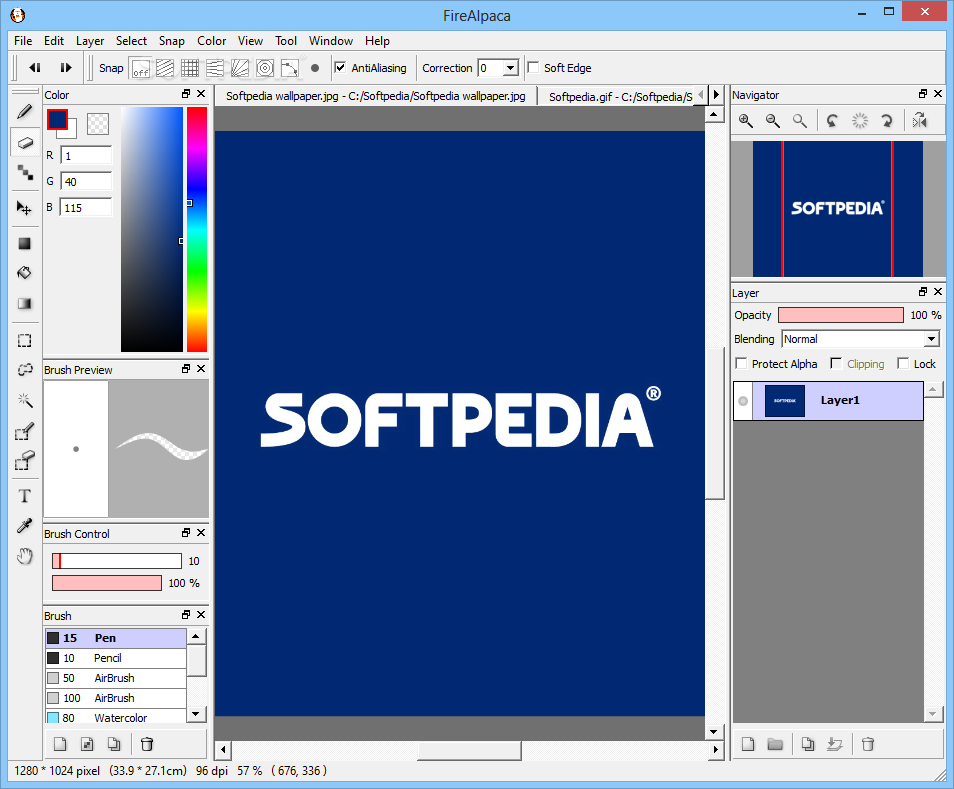The width and height of the screenshot is (954, 789).
Task: Select the Eyedropper tool
Action: click(24, 526)
